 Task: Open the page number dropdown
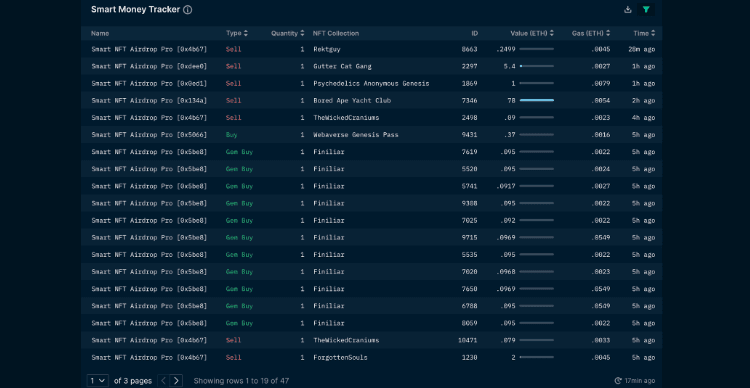coord(98,381)
